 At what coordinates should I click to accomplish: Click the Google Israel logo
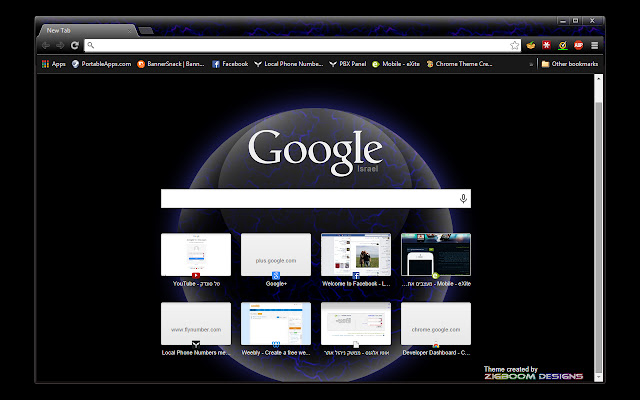[x=316, y=152]
